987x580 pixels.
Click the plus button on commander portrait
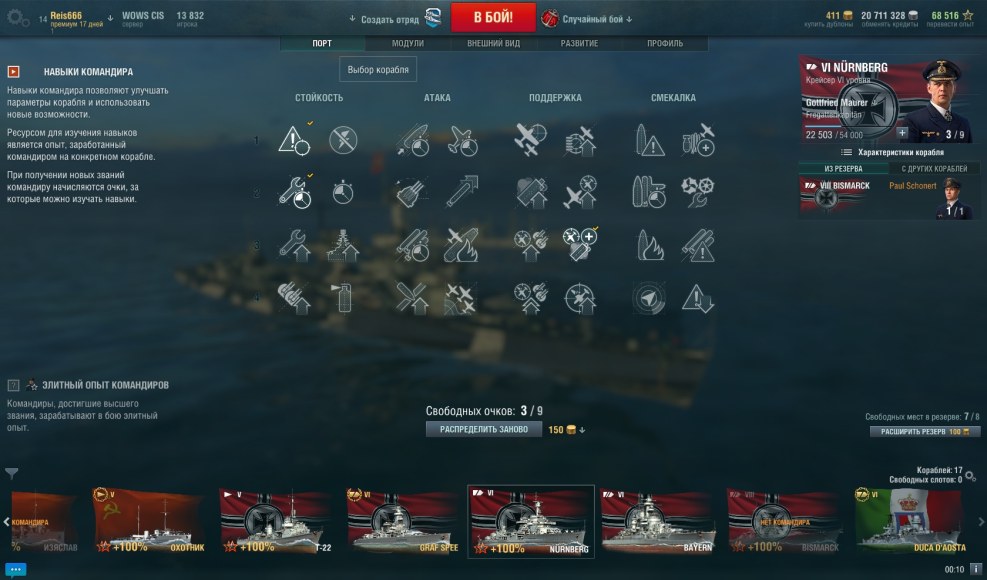click(x=902, y=133)
